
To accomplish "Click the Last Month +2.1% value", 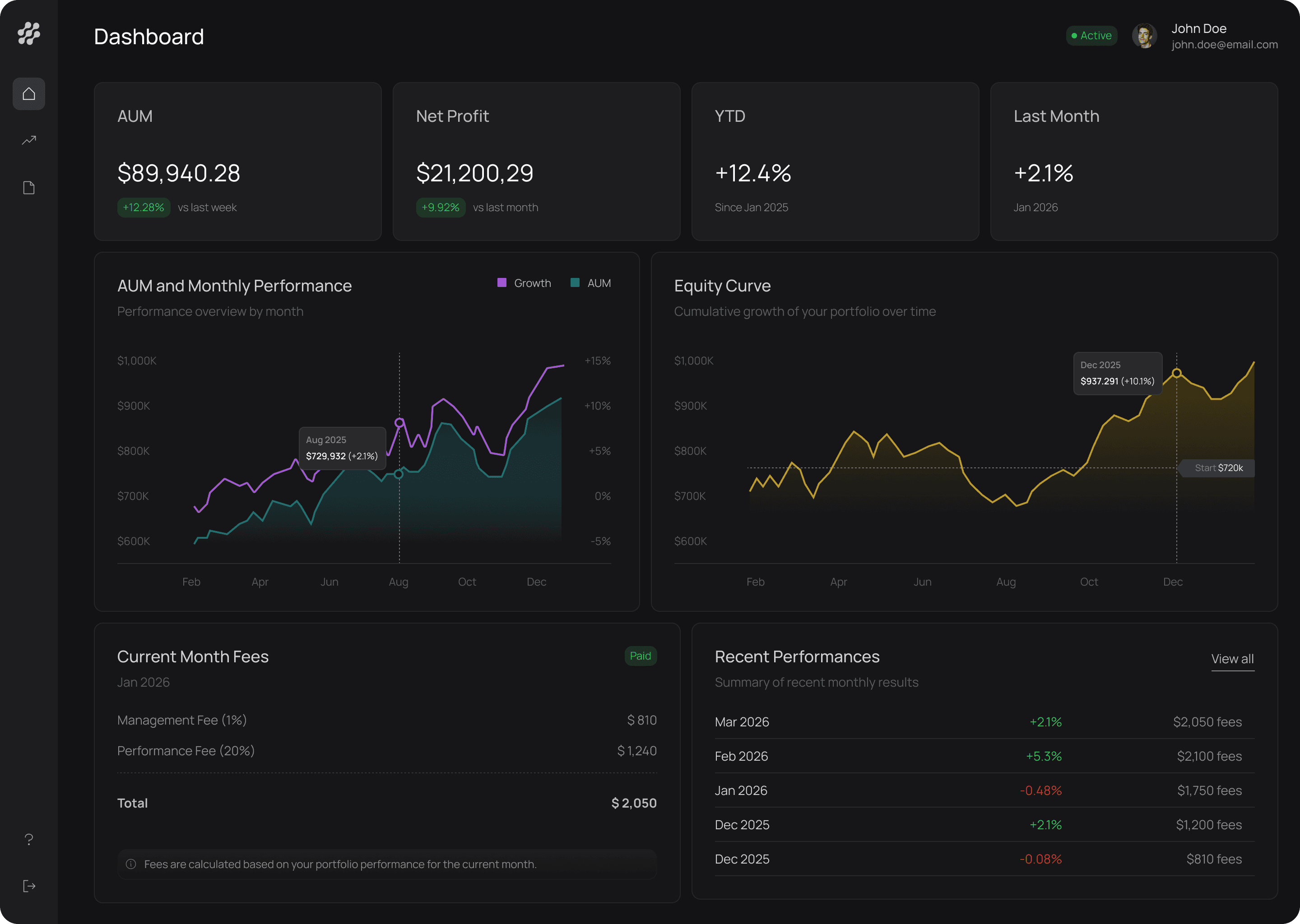I will click(1043, 173).
